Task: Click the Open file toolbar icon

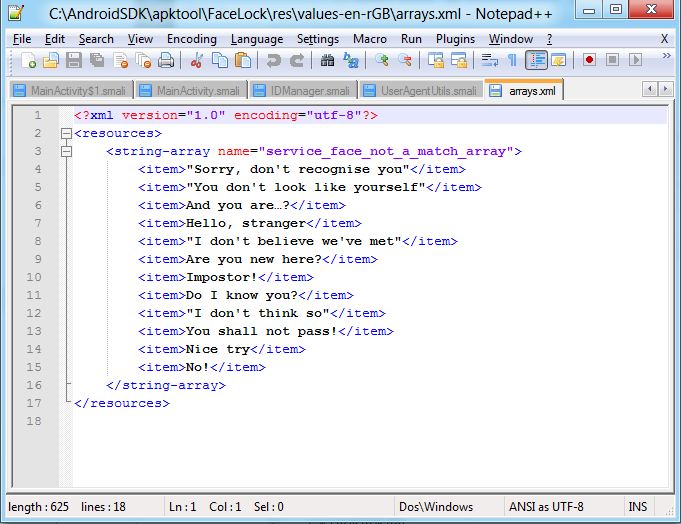Action: click(51, 61)
